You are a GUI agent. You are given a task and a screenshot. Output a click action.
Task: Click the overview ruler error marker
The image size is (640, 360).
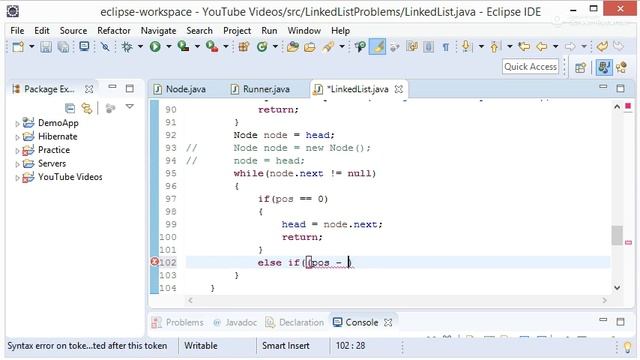(x=629, y=242)
